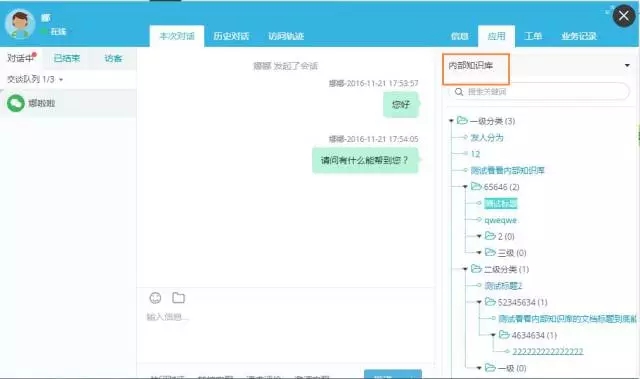Open the qweqwe document
This screenshot has width=640, height=379.
(501, 220)
